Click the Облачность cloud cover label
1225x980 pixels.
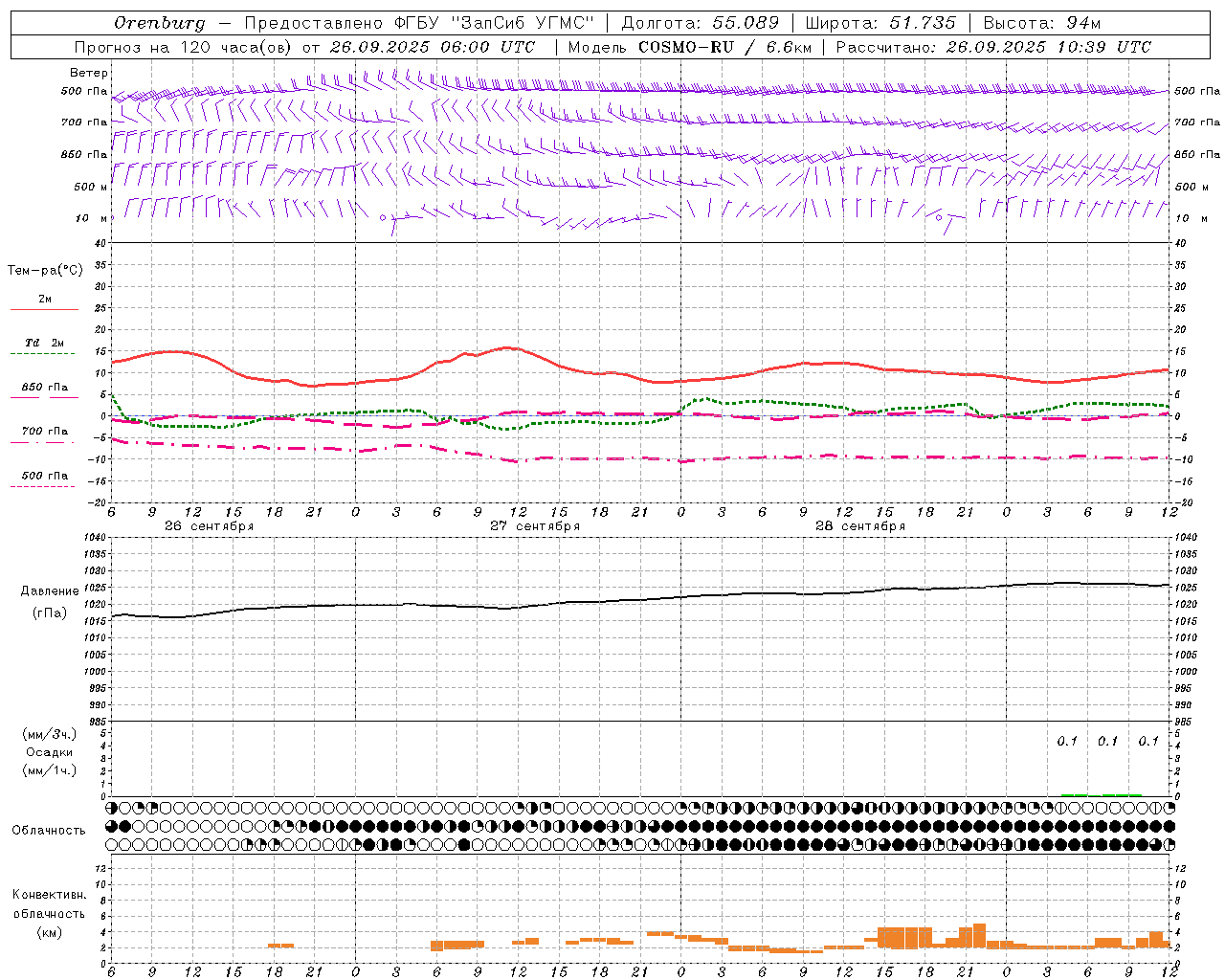49,831
